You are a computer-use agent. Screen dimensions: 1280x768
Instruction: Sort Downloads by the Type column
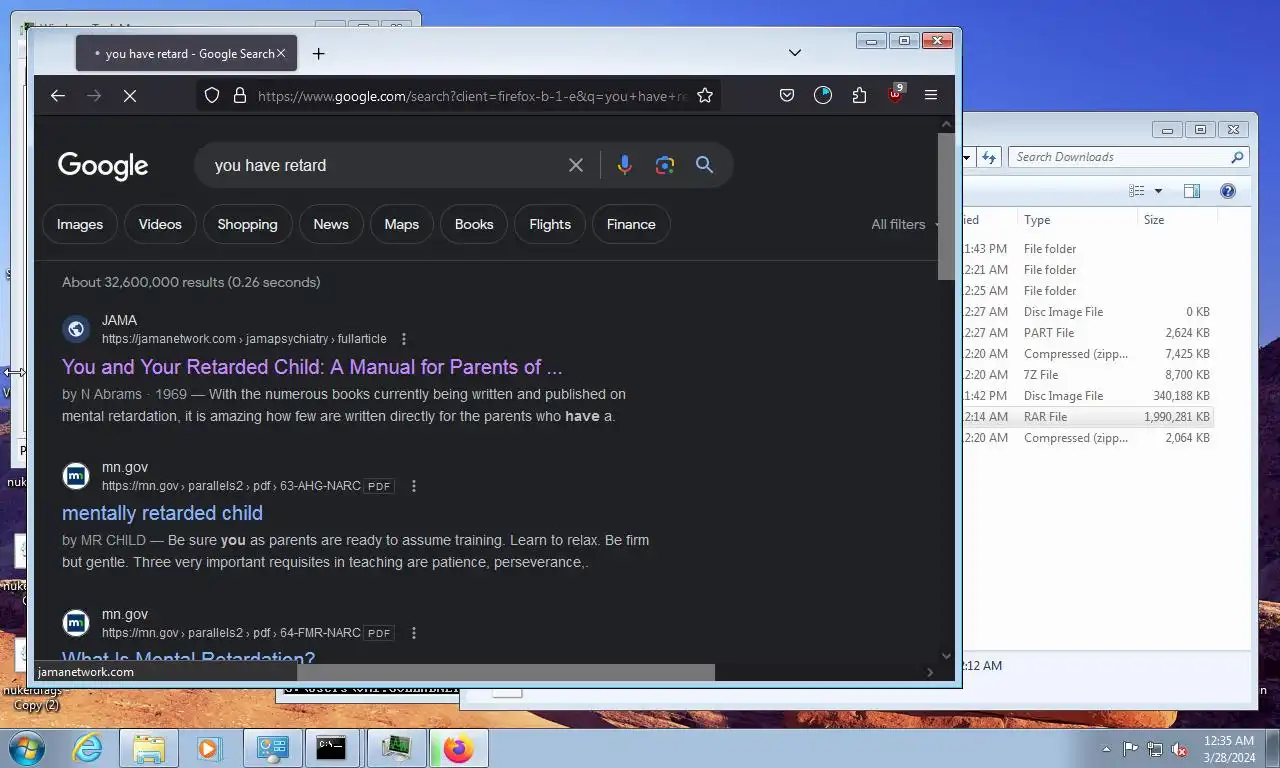[x=1077, y=220]
